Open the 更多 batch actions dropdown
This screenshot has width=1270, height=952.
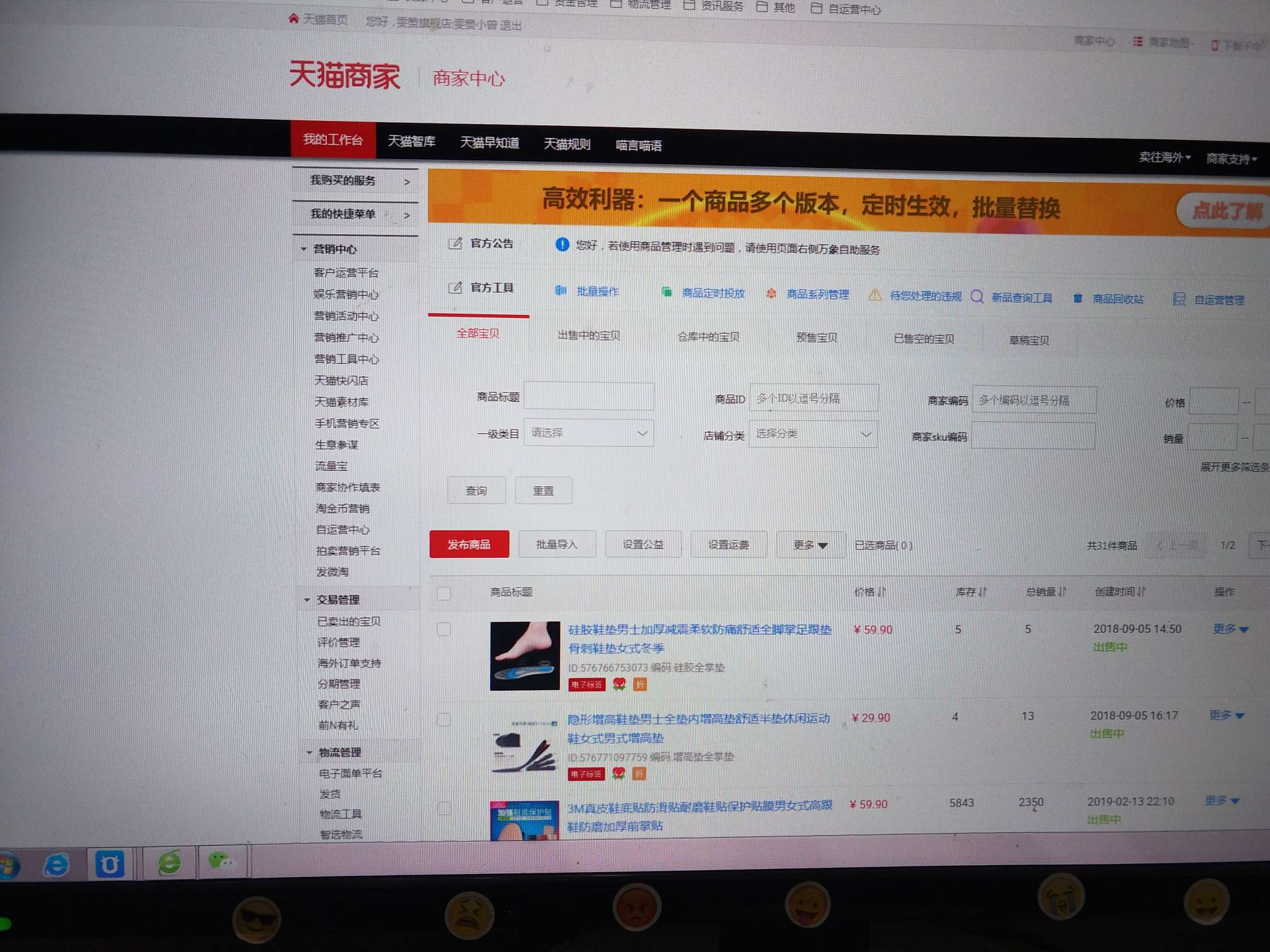click(x=809, y=545)
